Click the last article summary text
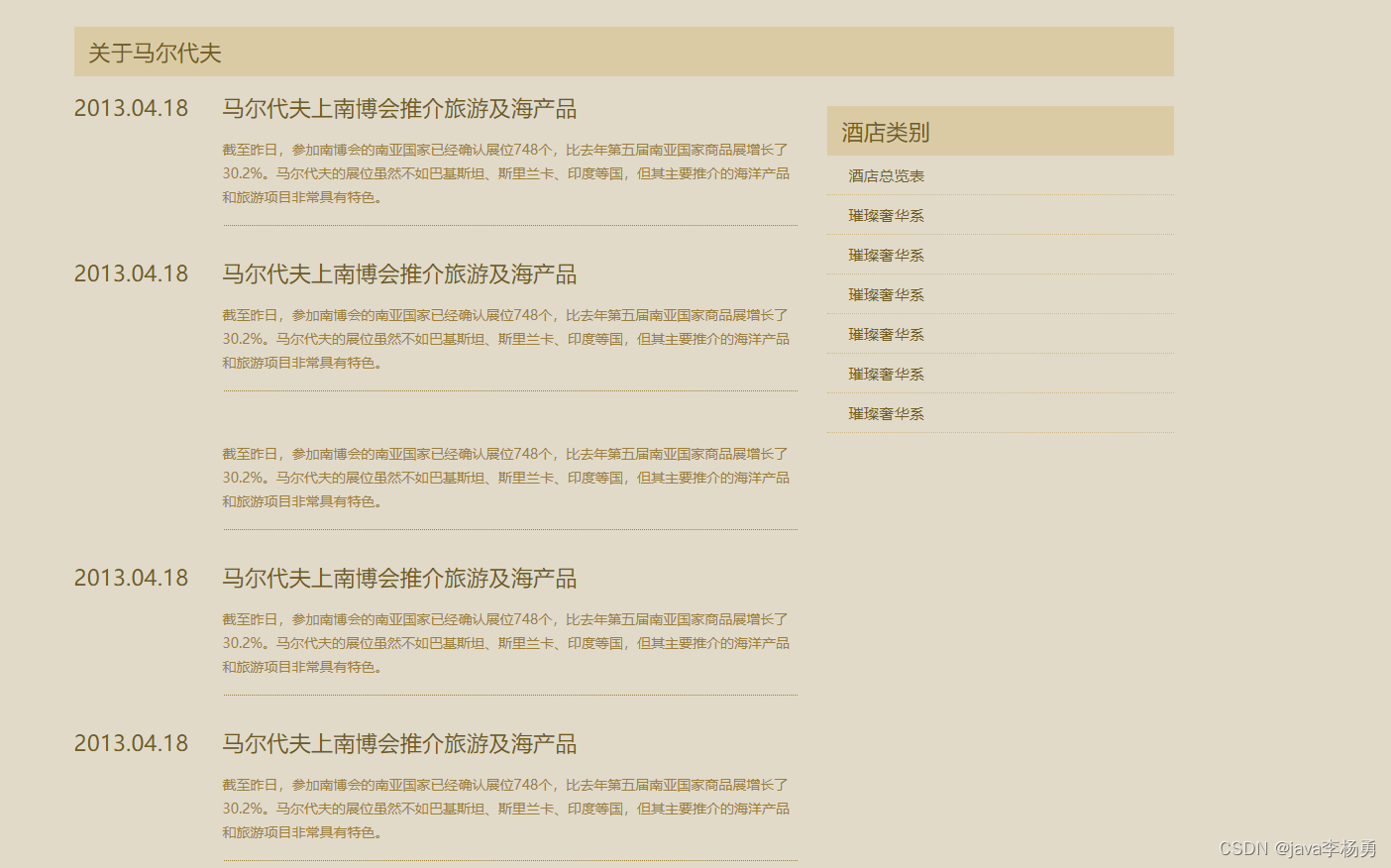Viewport: 1391px width, 868px height. point(505,809)
